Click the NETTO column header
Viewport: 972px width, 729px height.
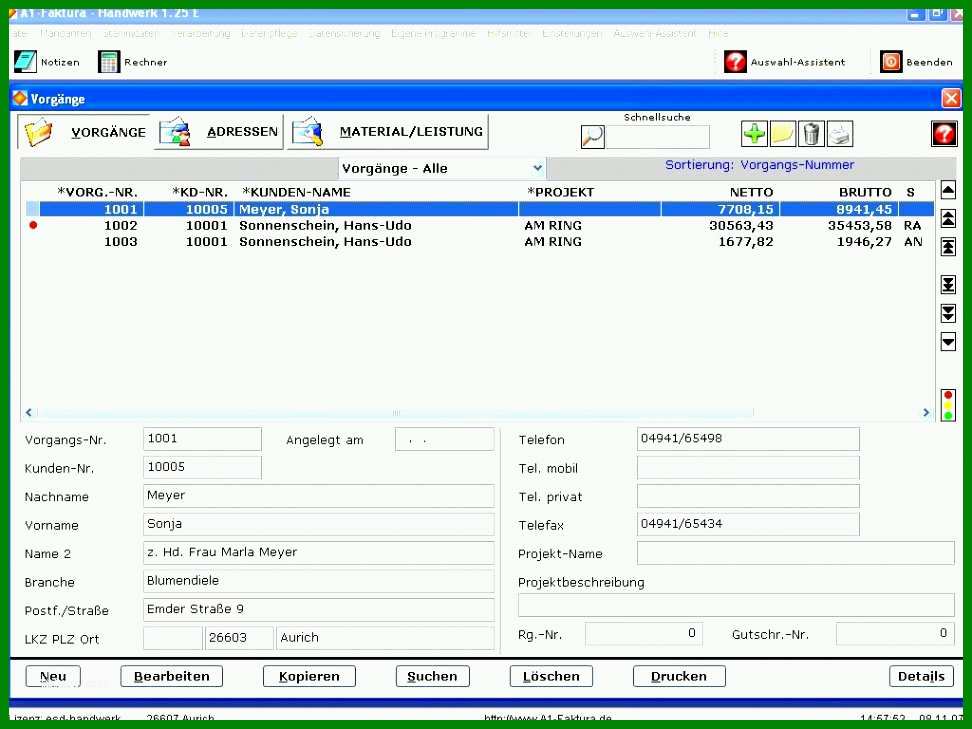point(751,192)
